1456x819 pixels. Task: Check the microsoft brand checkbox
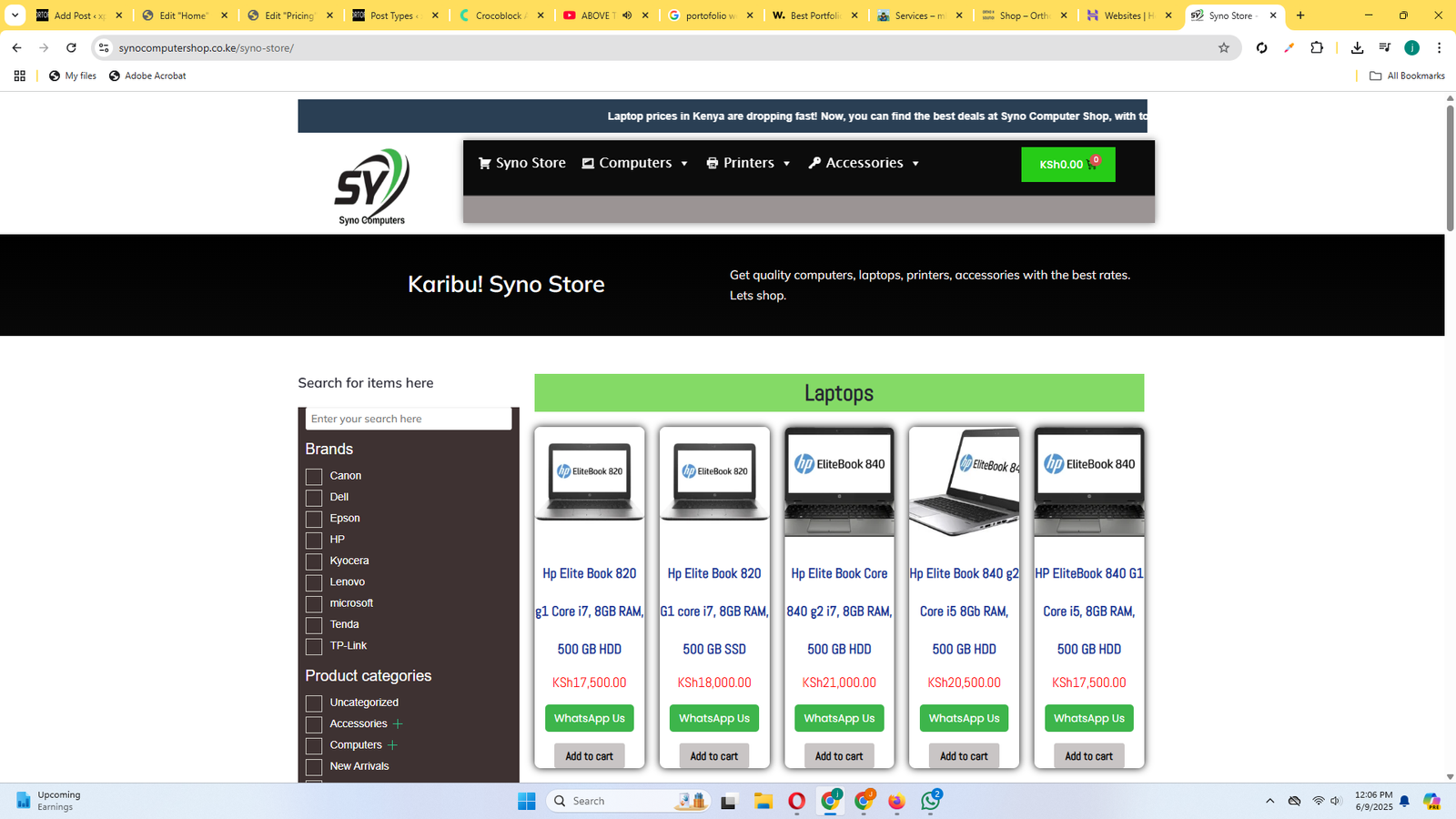(314, 603)
